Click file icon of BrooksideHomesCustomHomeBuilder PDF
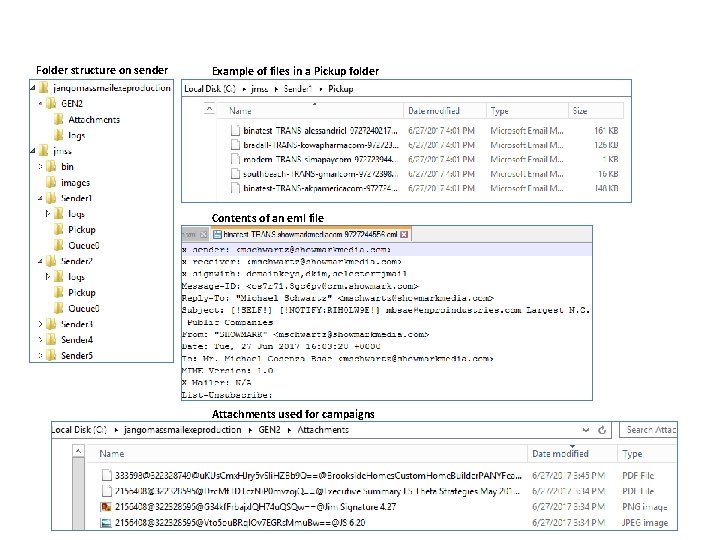The image size is (720, 540). click(107, 475)
